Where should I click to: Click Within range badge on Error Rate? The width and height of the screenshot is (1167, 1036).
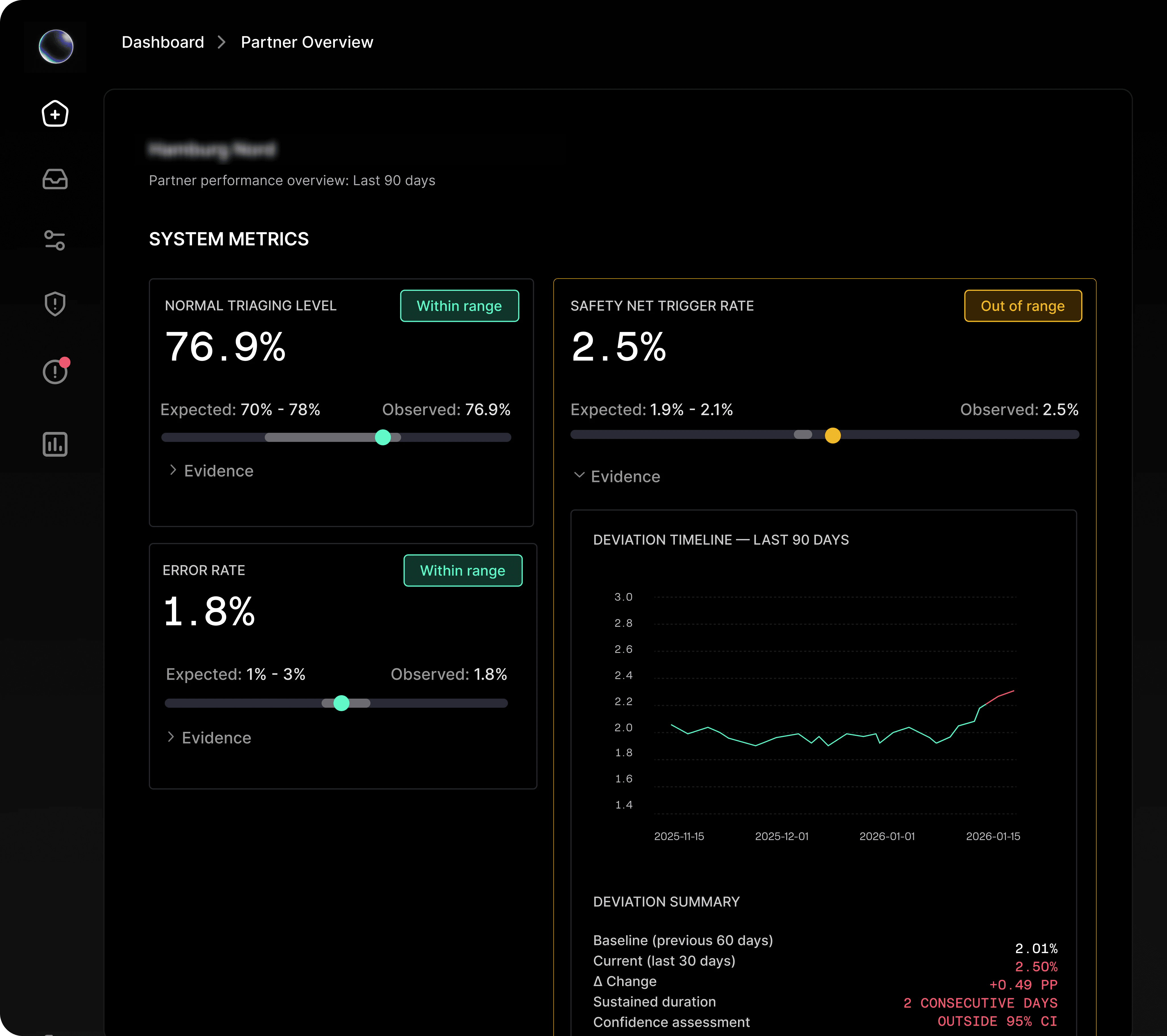click(x=462, y=570)
